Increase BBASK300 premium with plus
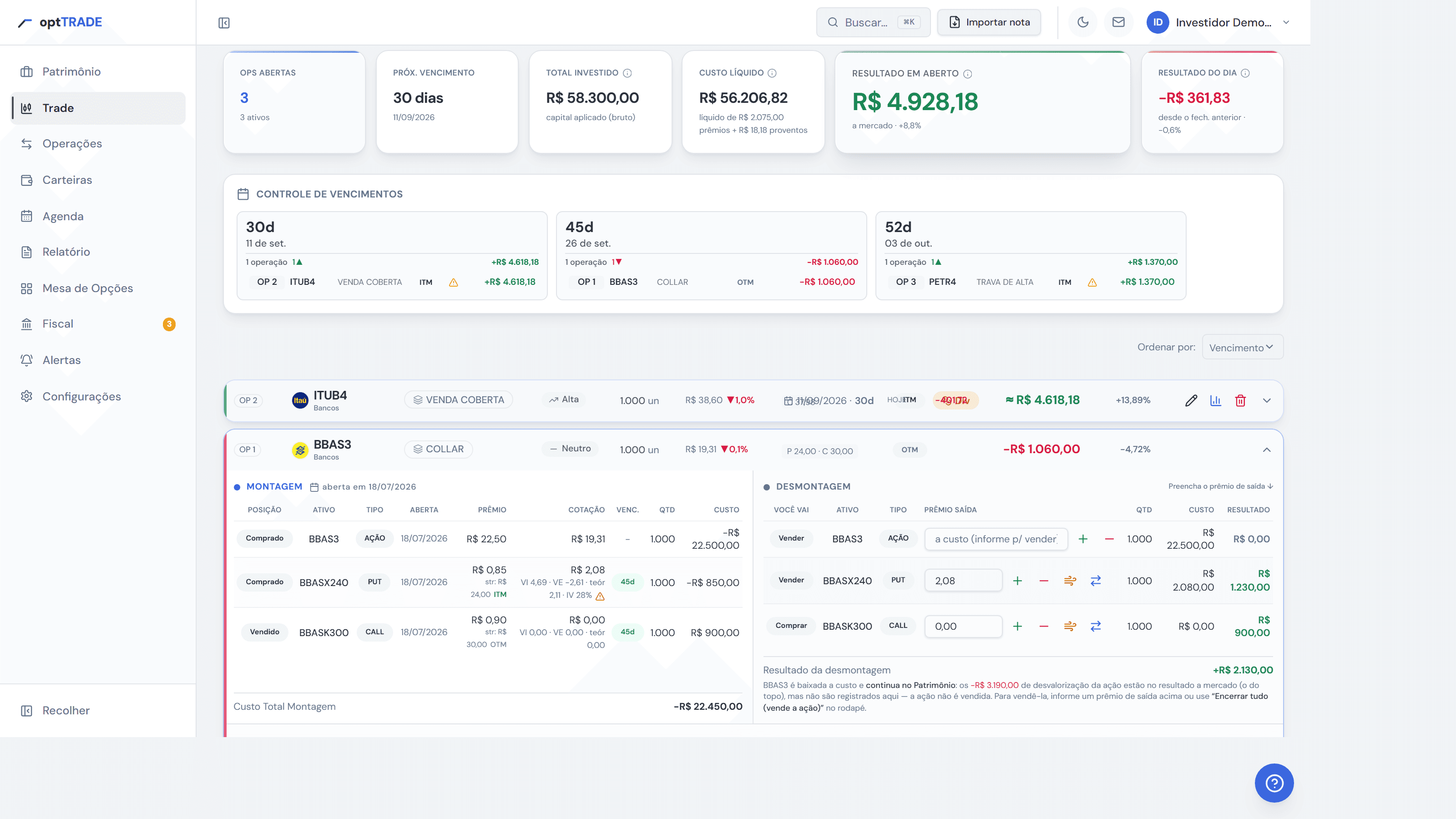1456x819 pixels. (x=1017, y=626)
